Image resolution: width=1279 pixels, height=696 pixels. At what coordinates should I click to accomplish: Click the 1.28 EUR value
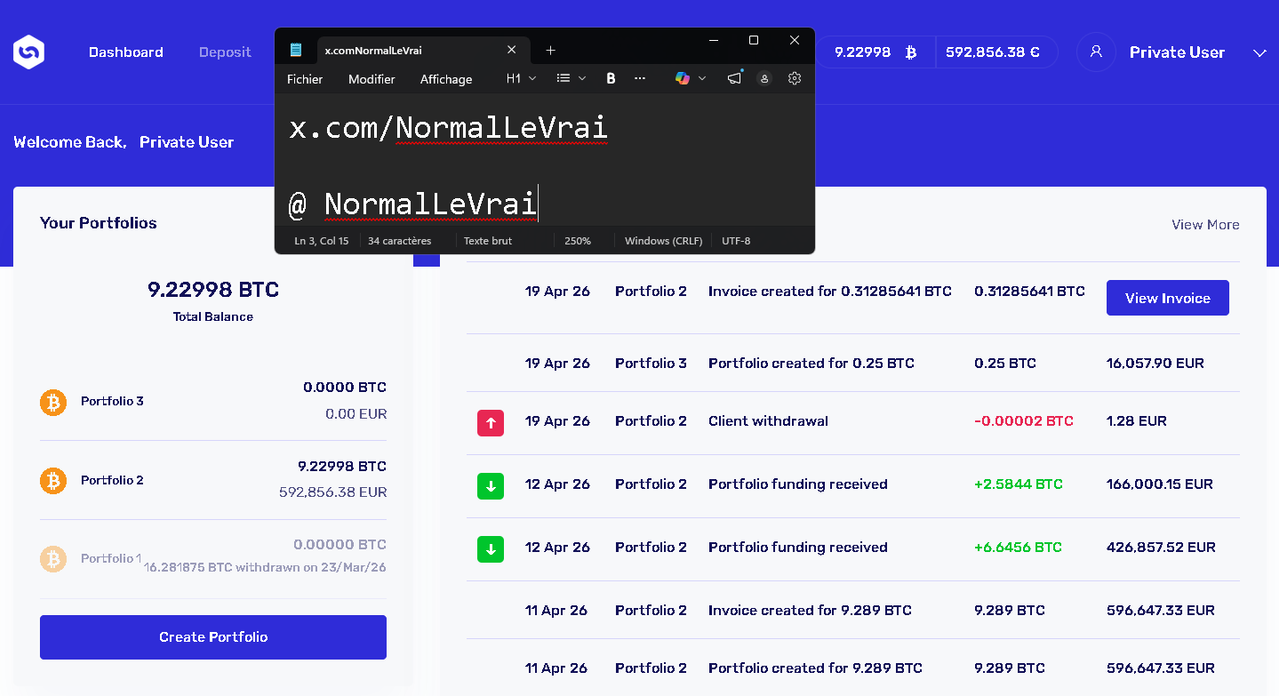tap(1136, 421)
